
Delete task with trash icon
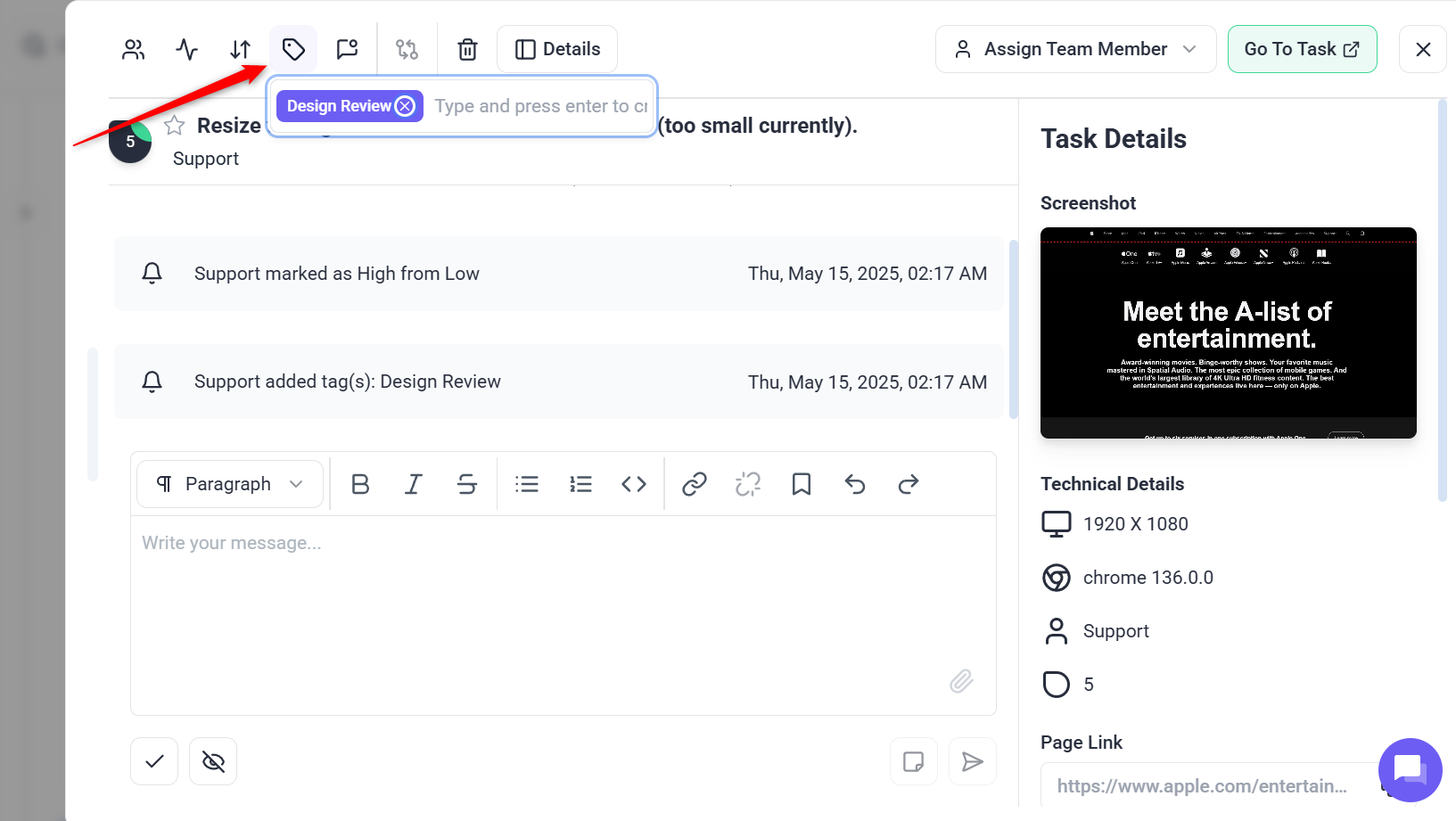click(467, 49)
